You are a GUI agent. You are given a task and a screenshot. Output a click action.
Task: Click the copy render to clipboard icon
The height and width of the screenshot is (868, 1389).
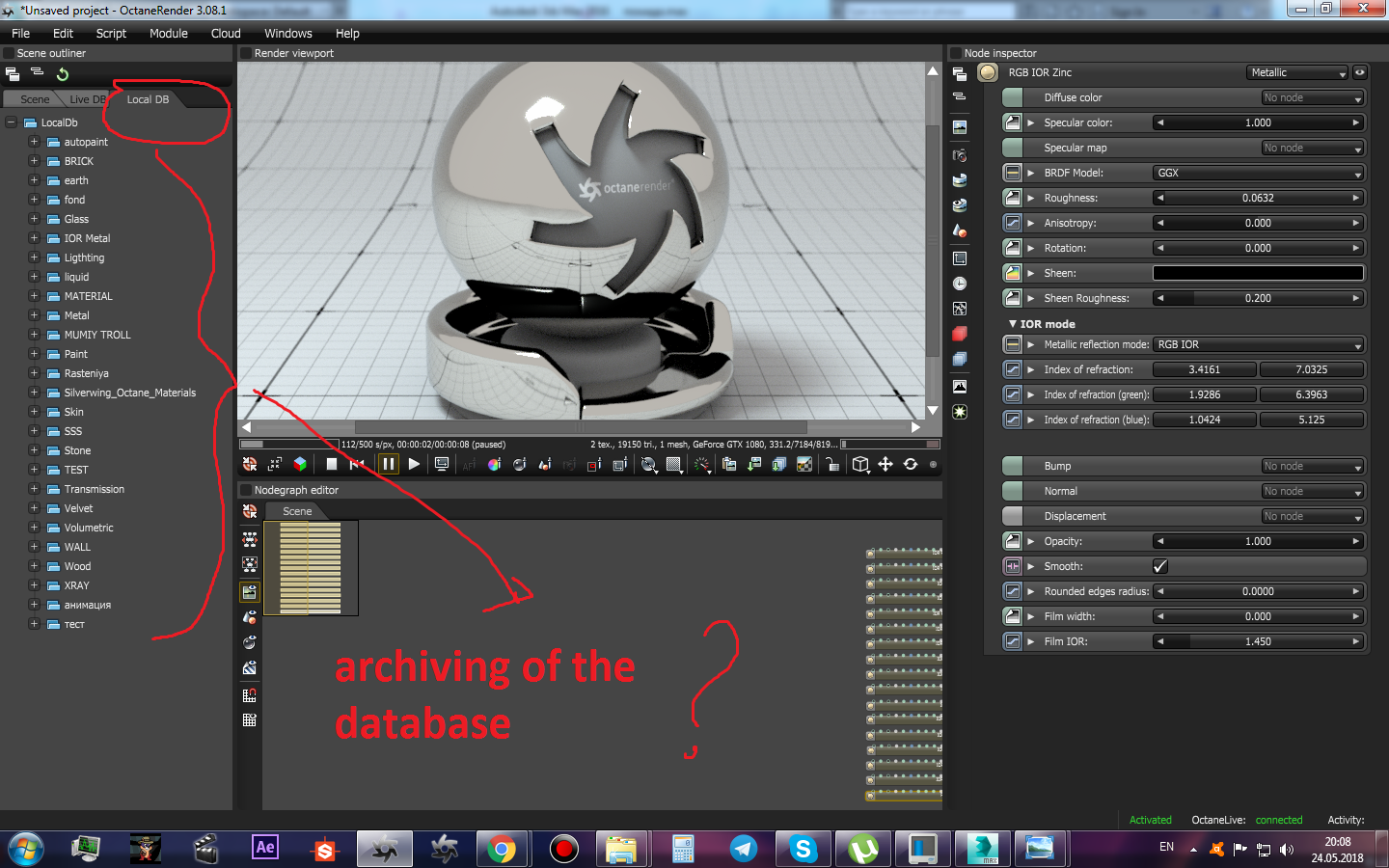tap(729, 464)
